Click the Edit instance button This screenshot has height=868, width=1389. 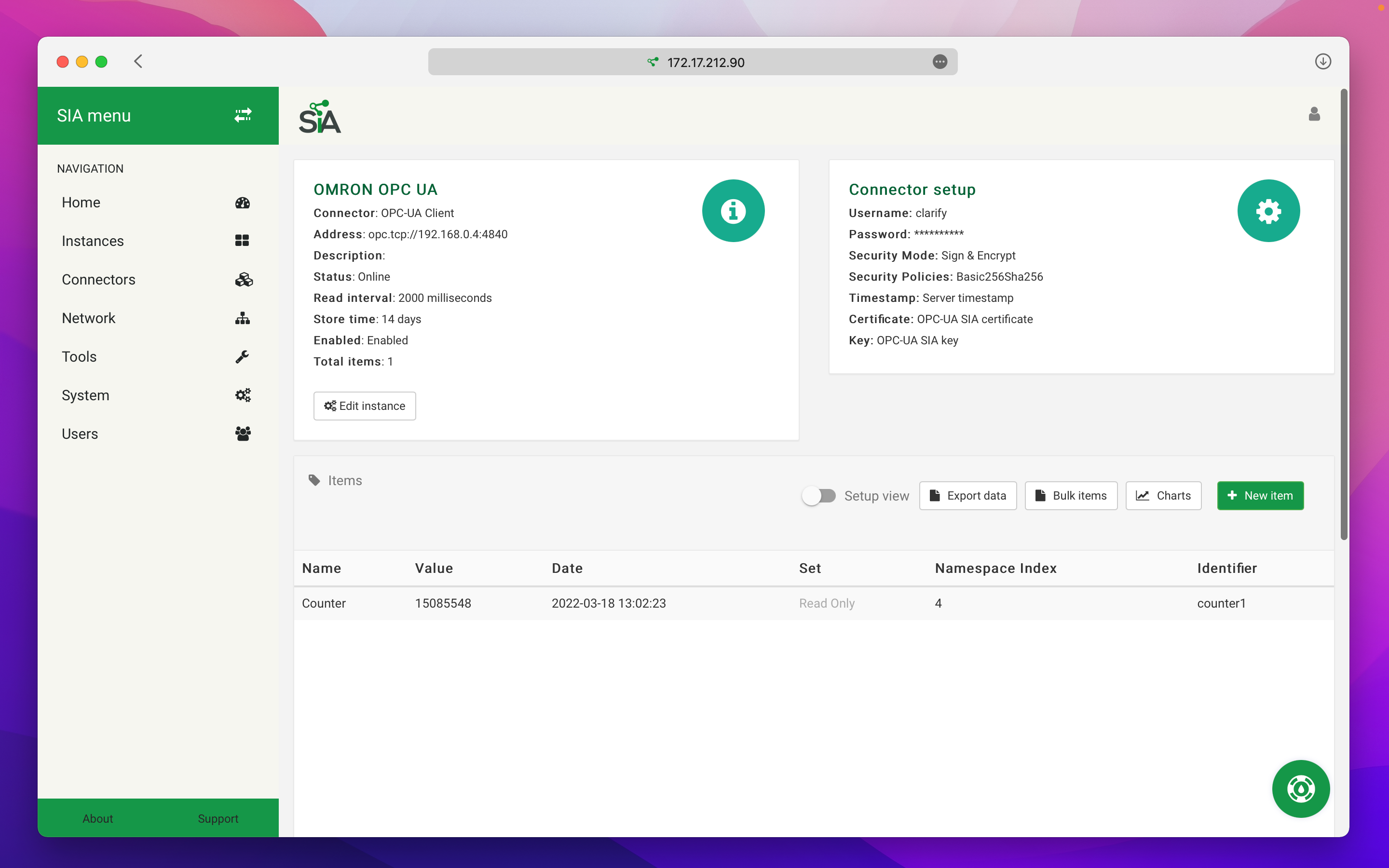pyautogui.click(x=365, y=406)
